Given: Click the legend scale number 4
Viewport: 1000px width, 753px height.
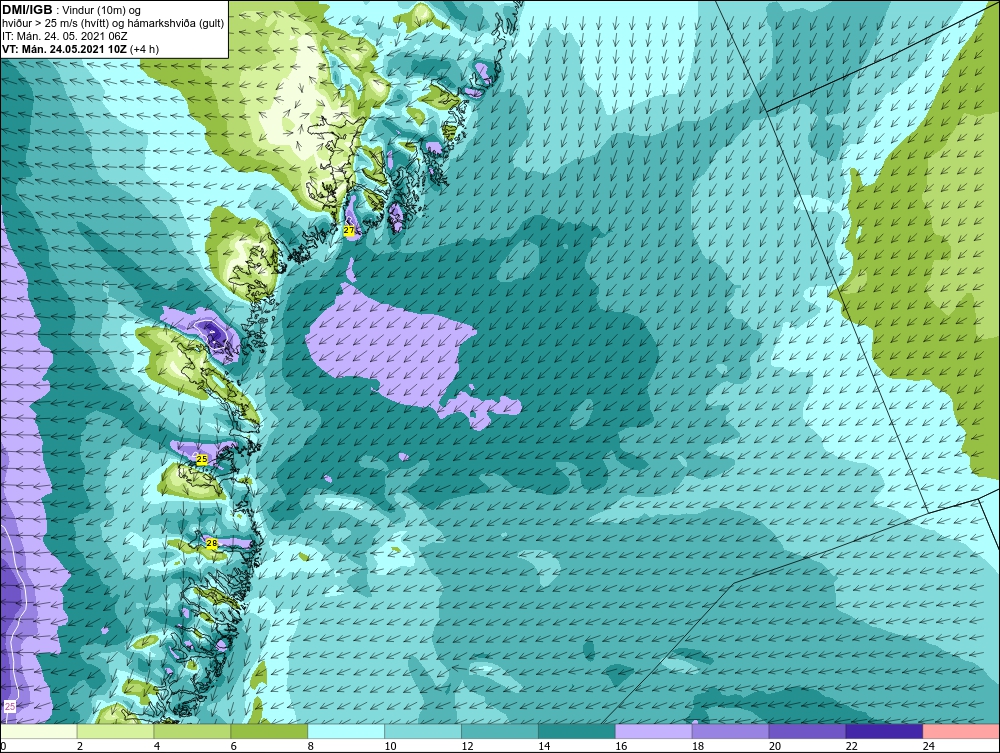Looking at the screenshot, I should (157, 746).
